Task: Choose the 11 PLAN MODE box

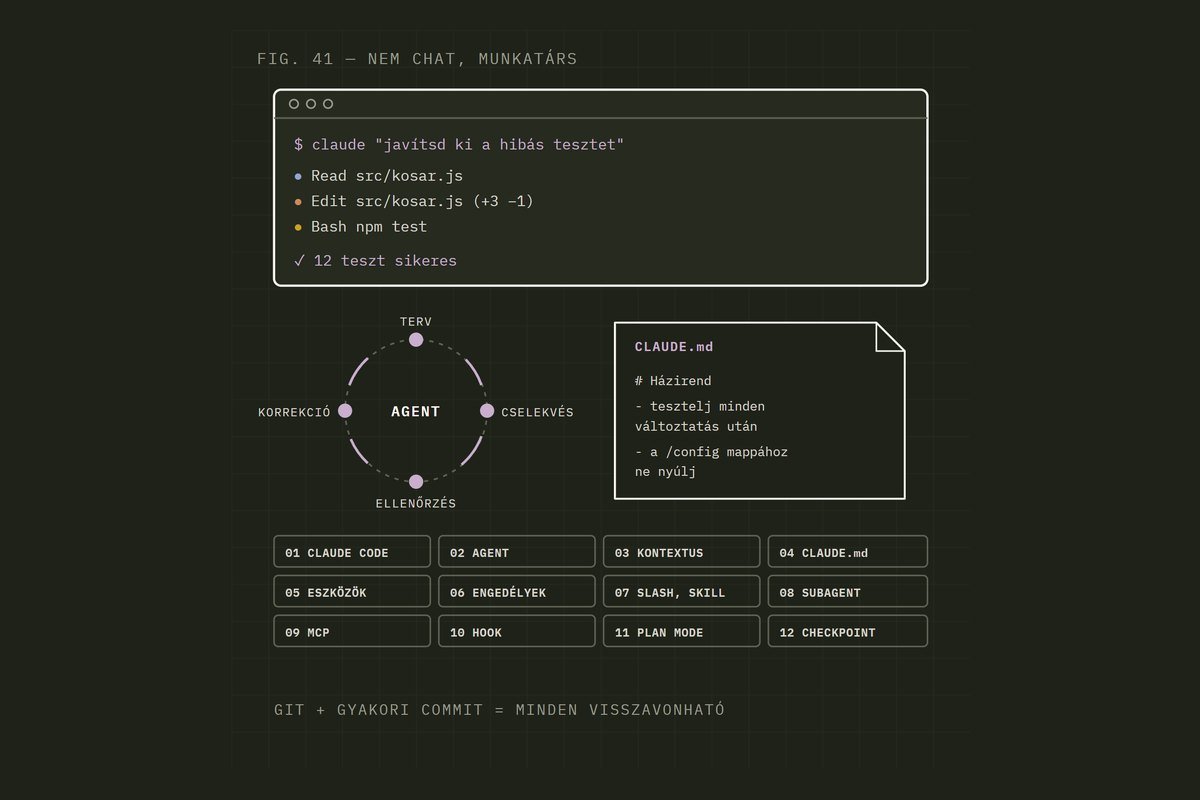Action: 682,632
